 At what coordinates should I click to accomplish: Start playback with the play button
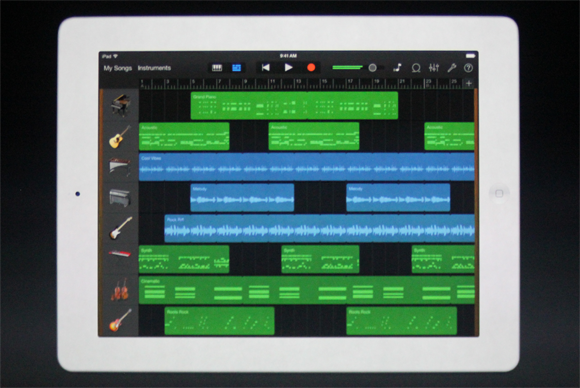(x=289, y=67)
